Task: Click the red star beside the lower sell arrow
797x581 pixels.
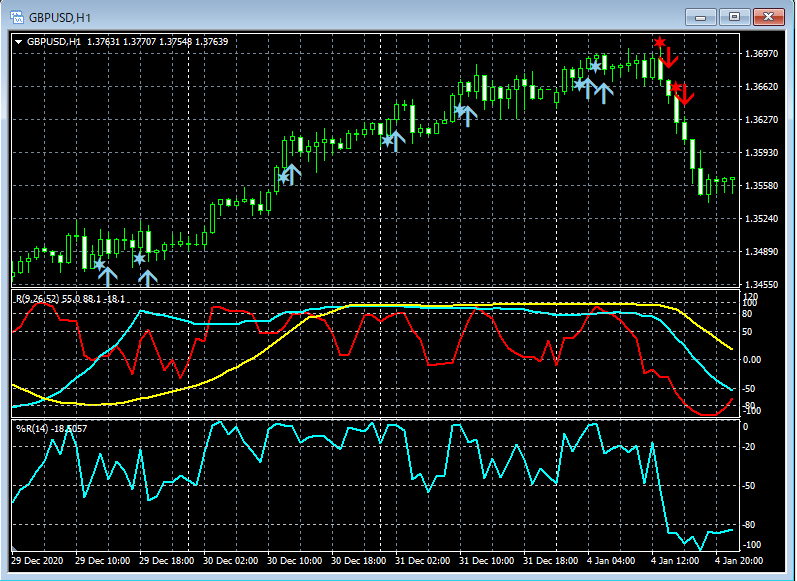Action: (x=676, y=87)
